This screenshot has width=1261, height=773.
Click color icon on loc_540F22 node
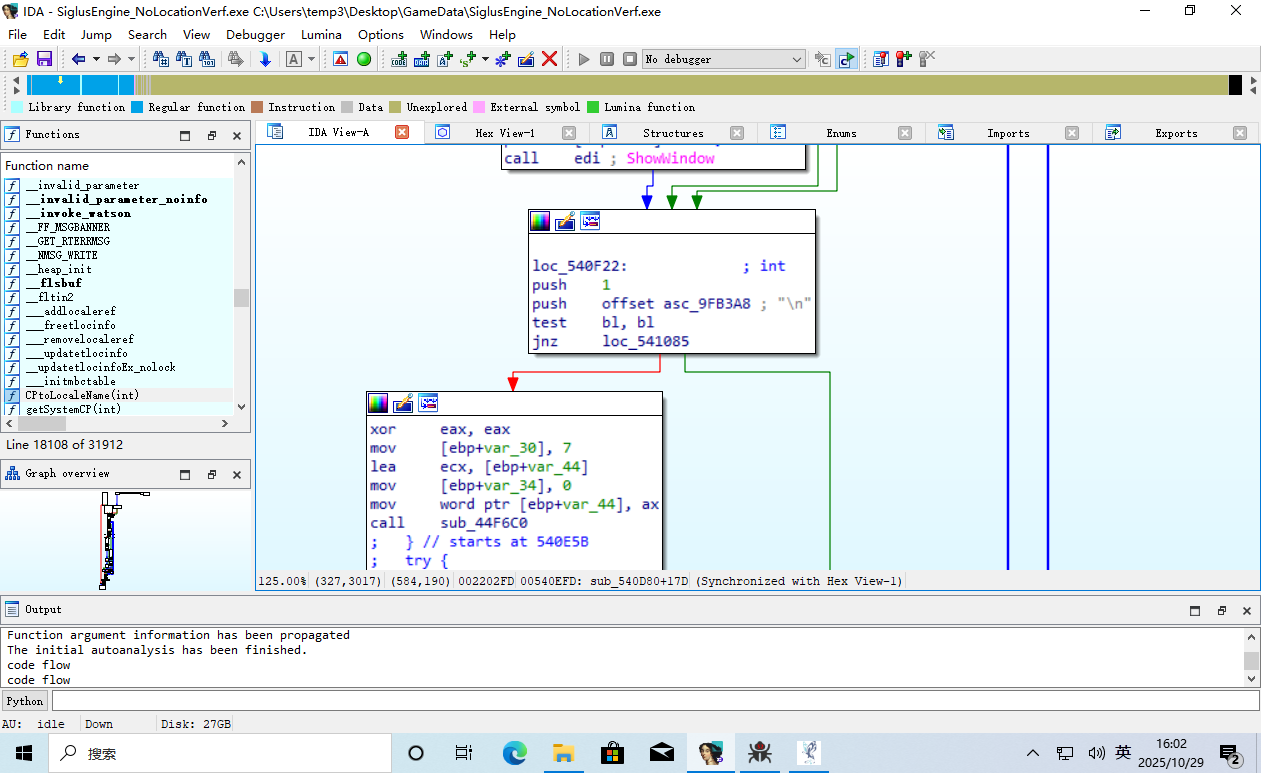point(540,221)
